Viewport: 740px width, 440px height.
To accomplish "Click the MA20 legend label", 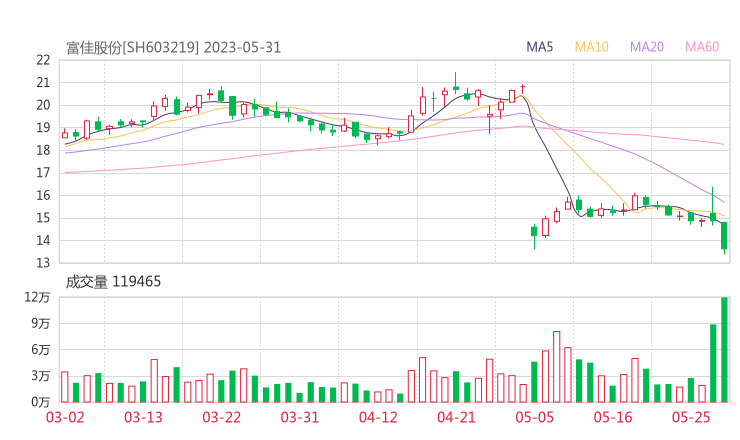I will (x=647, y=47).
